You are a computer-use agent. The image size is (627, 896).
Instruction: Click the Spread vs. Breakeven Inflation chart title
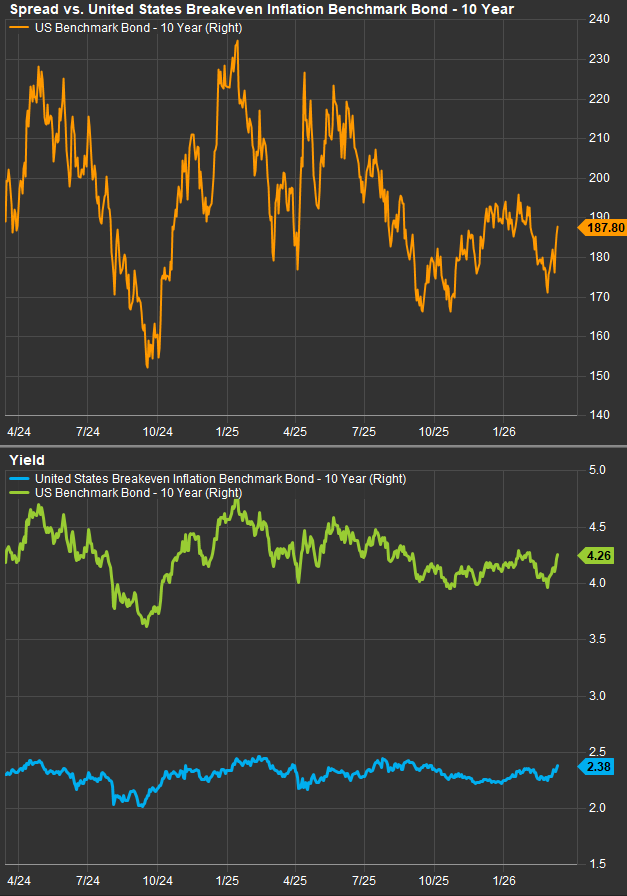pyautogui.click(x=260, y=9)
